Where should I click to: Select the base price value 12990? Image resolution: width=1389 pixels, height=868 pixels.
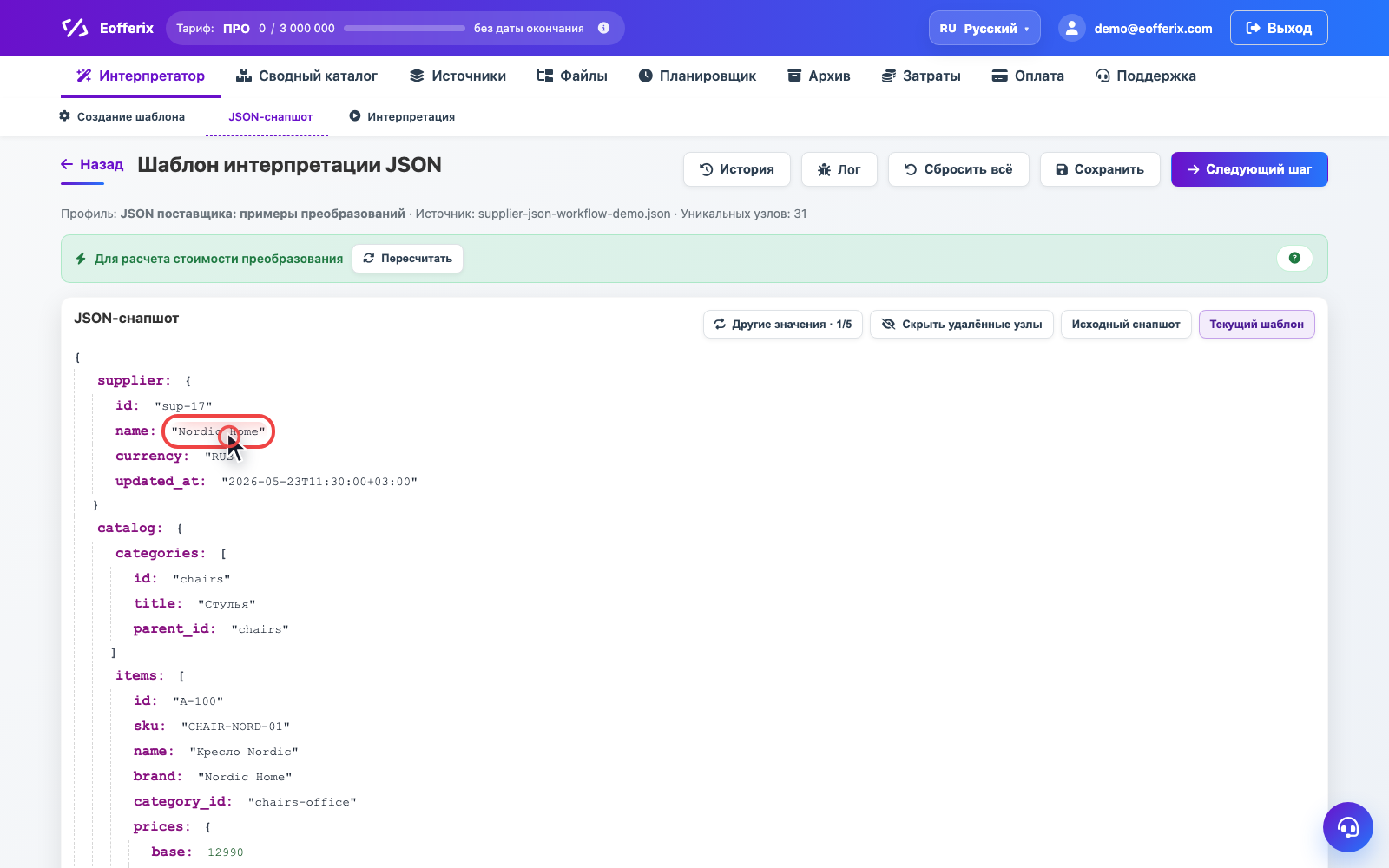tap(226, 852)
